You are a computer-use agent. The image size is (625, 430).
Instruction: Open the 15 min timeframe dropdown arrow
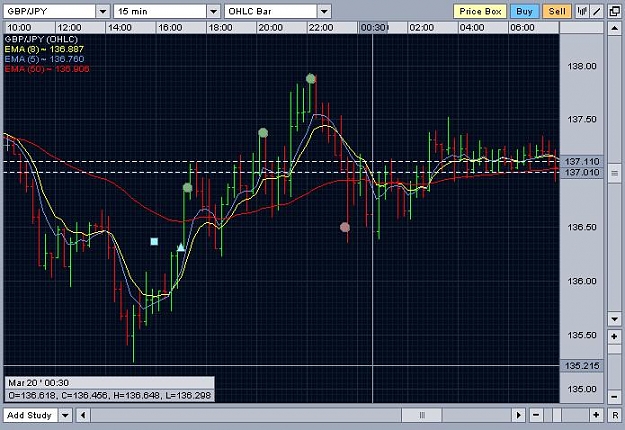click(x=213, y=11)
